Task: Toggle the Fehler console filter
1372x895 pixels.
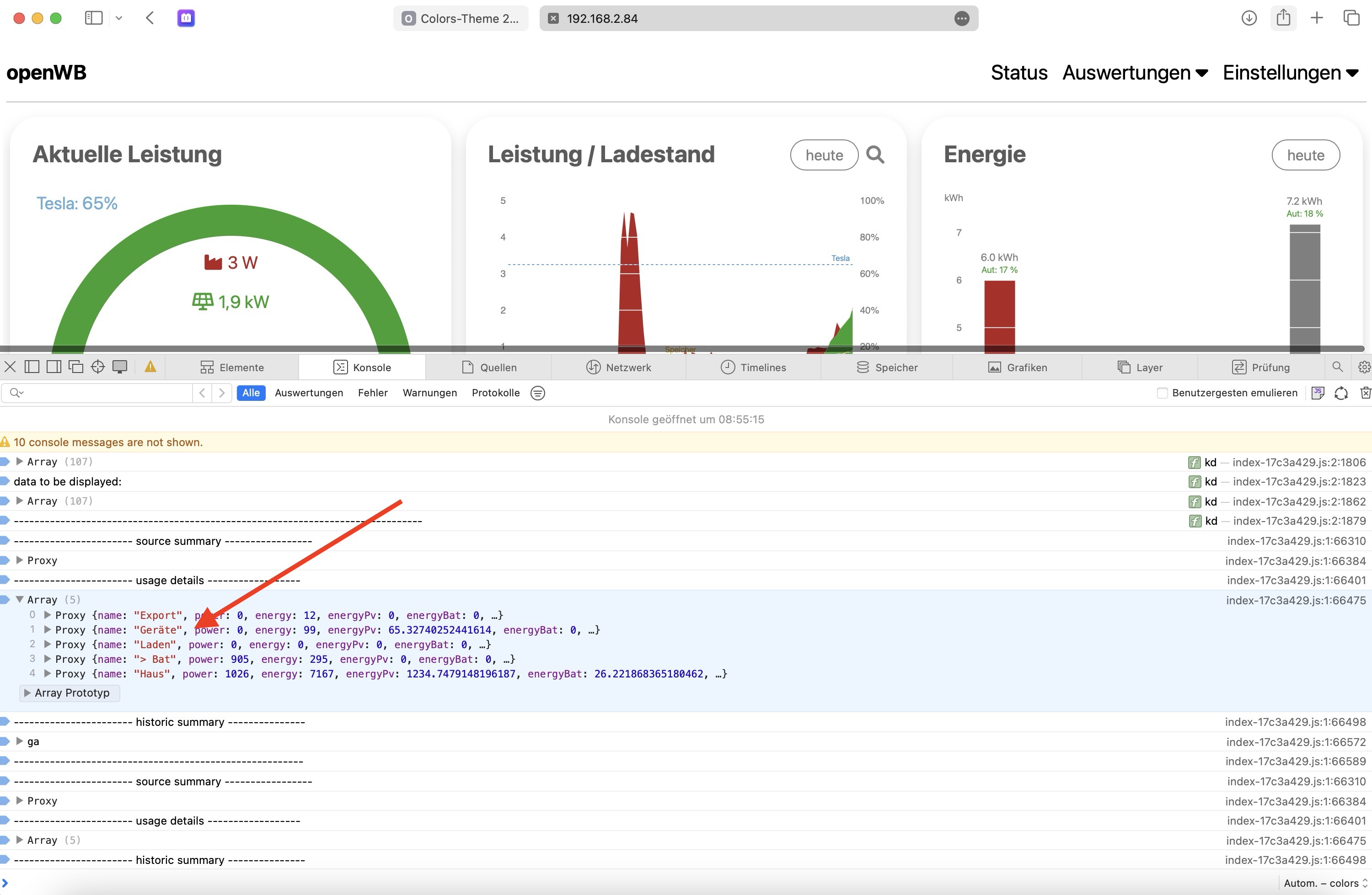Action: pyautogui.click(x=372, y=393)
